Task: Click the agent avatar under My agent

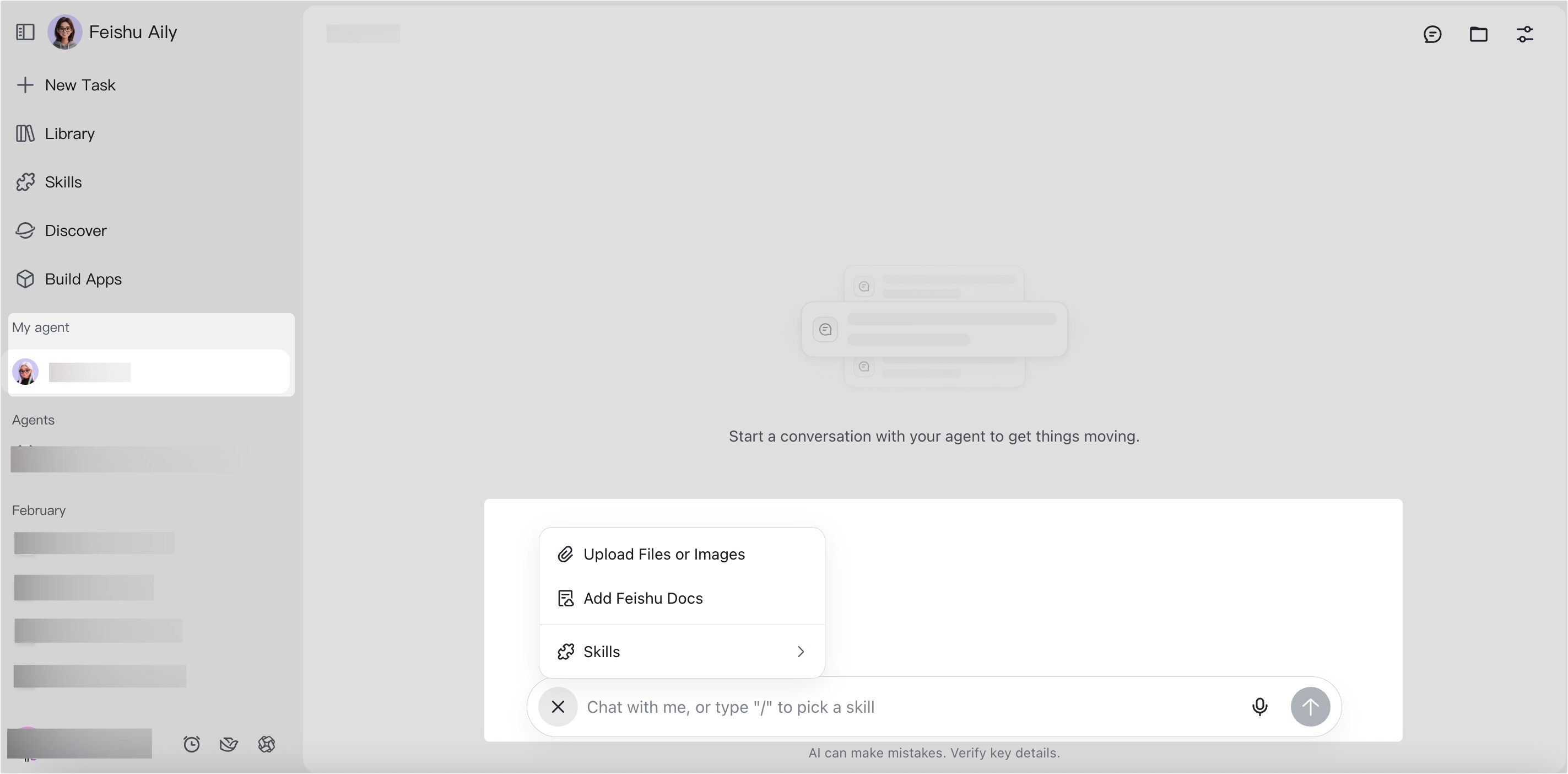Action: [25, 372]
